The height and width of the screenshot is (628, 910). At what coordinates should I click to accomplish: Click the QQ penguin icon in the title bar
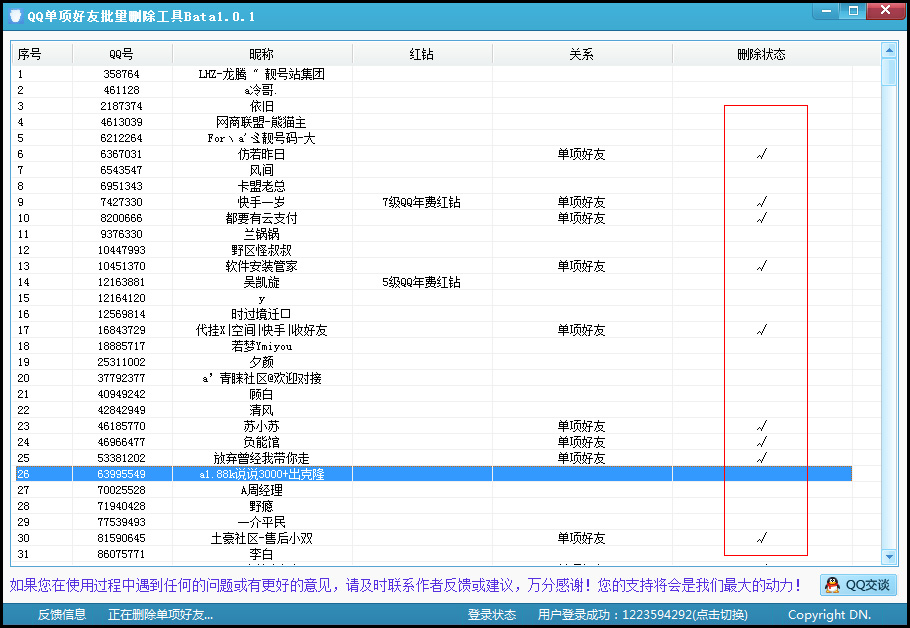click(14, 15)
